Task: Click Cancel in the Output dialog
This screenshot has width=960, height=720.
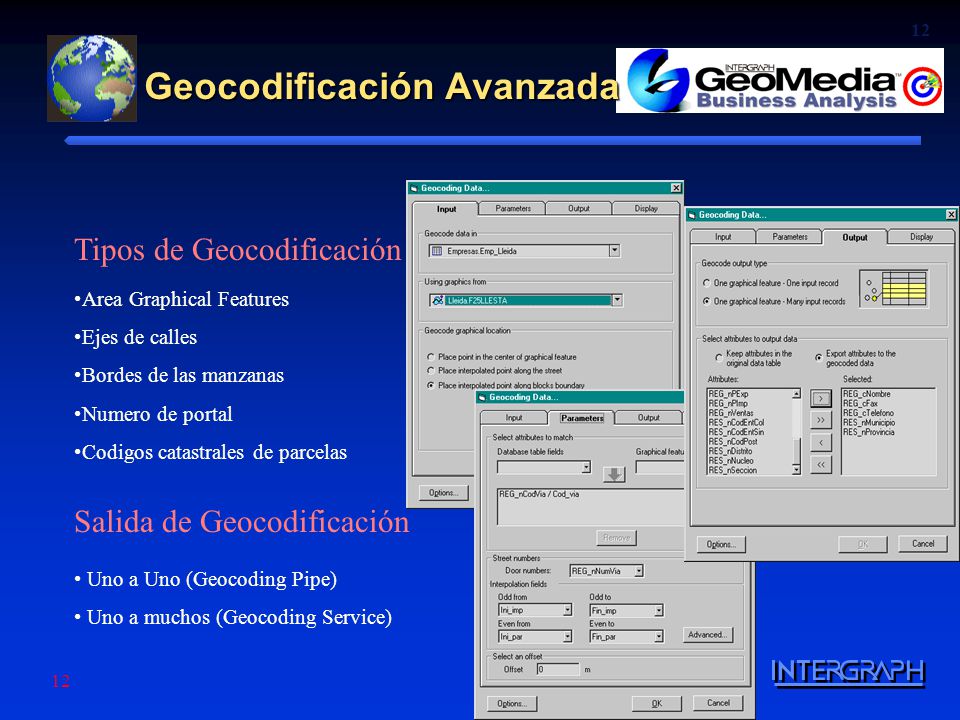Action: point(923,544)
